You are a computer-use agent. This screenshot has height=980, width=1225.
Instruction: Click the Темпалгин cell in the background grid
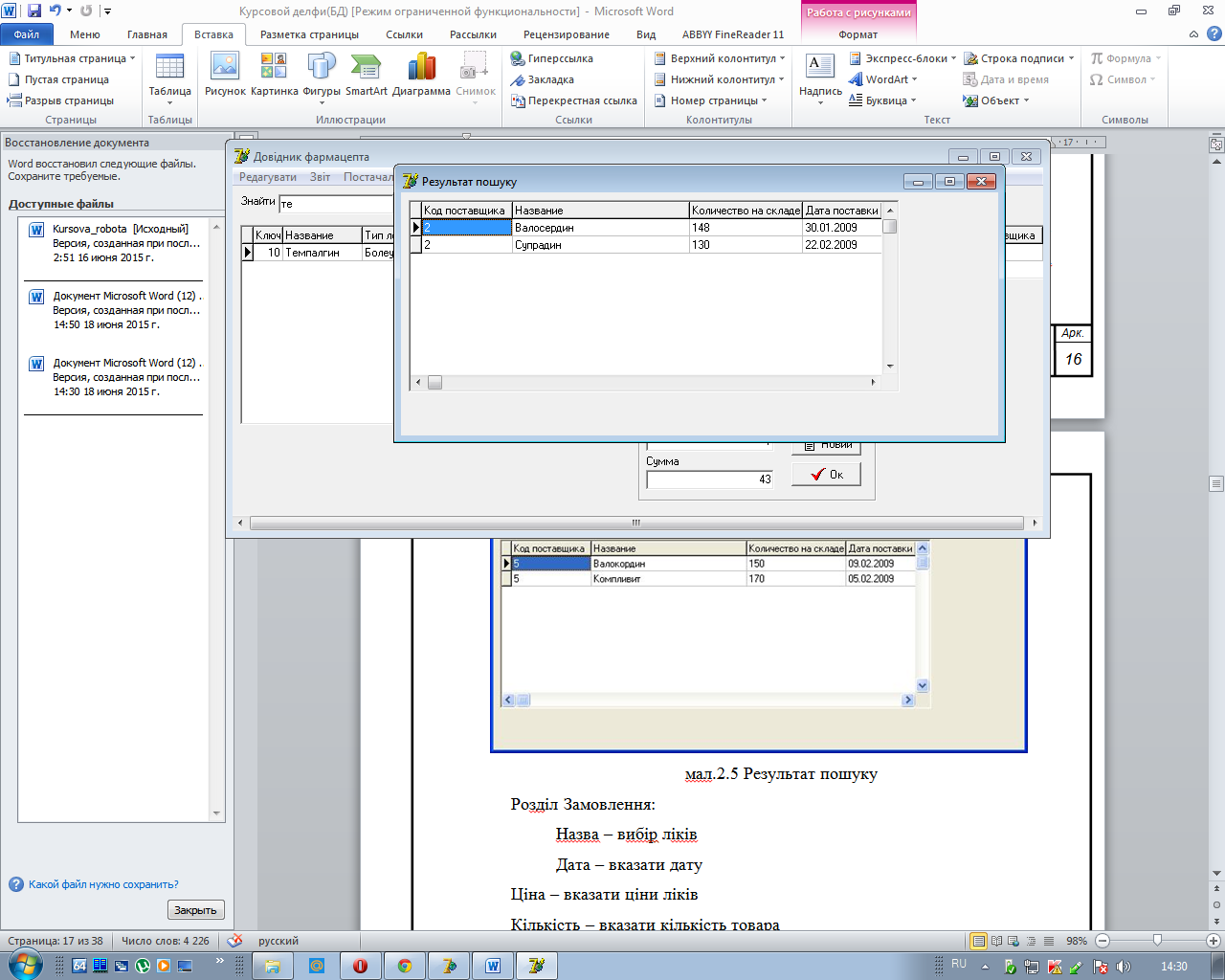[322, 253]
